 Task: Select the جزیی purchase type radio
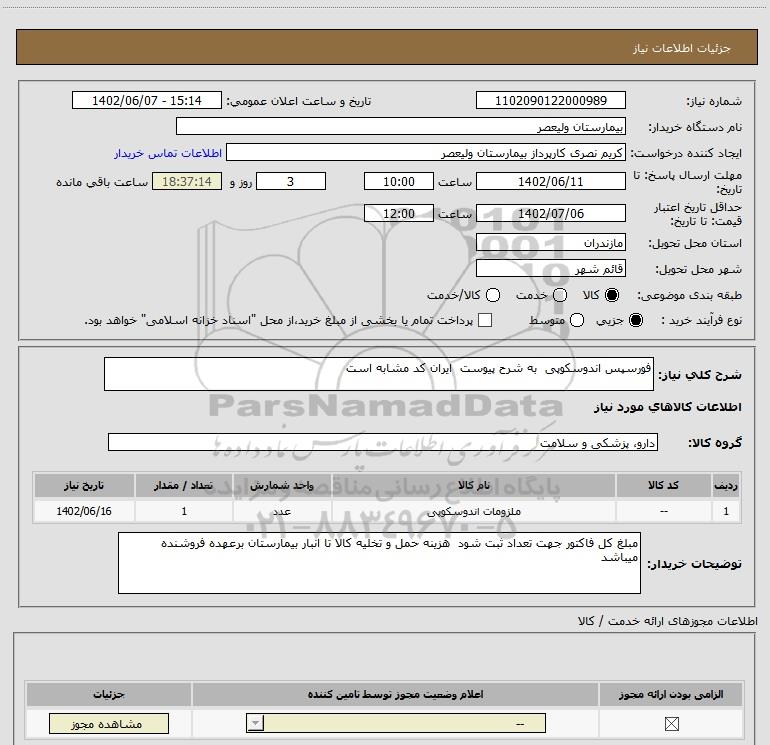[636, 320]
